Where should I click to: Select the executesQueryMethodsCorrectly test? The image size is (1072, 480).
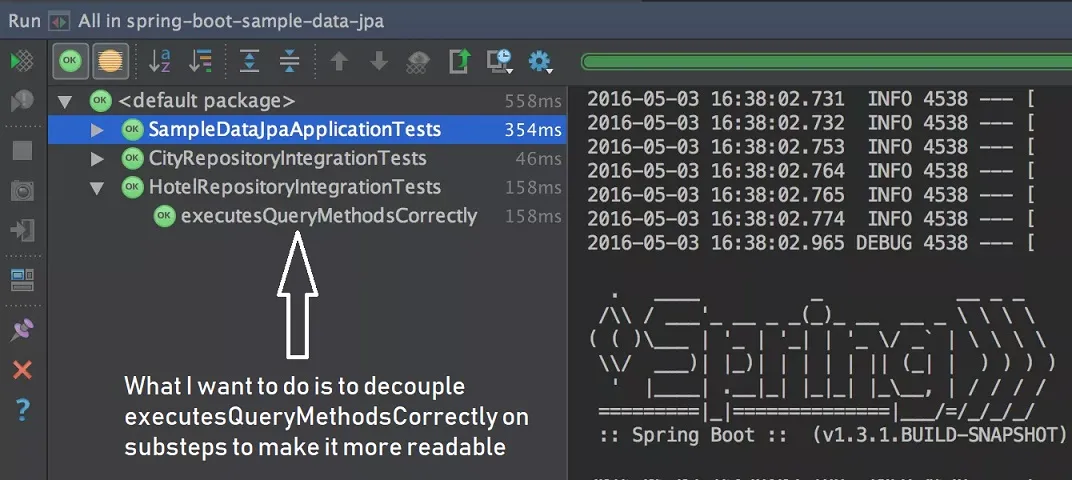coord(329,216)
